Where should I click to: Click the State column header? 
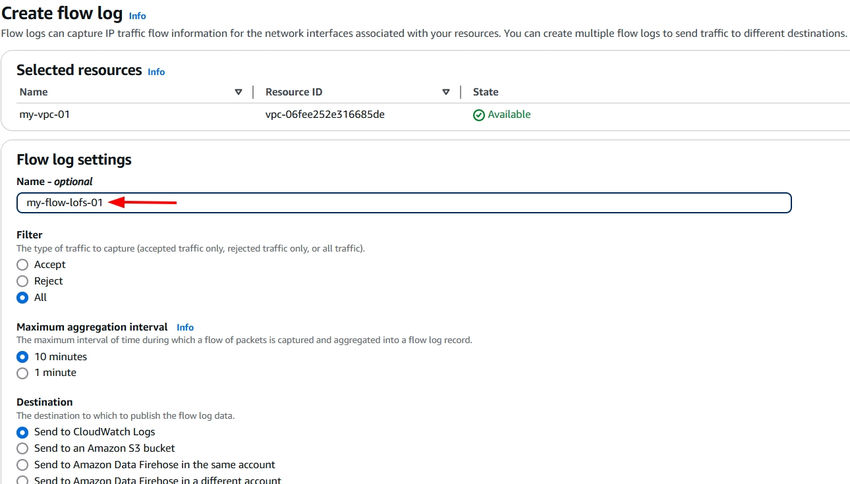[x=486, y=92]
